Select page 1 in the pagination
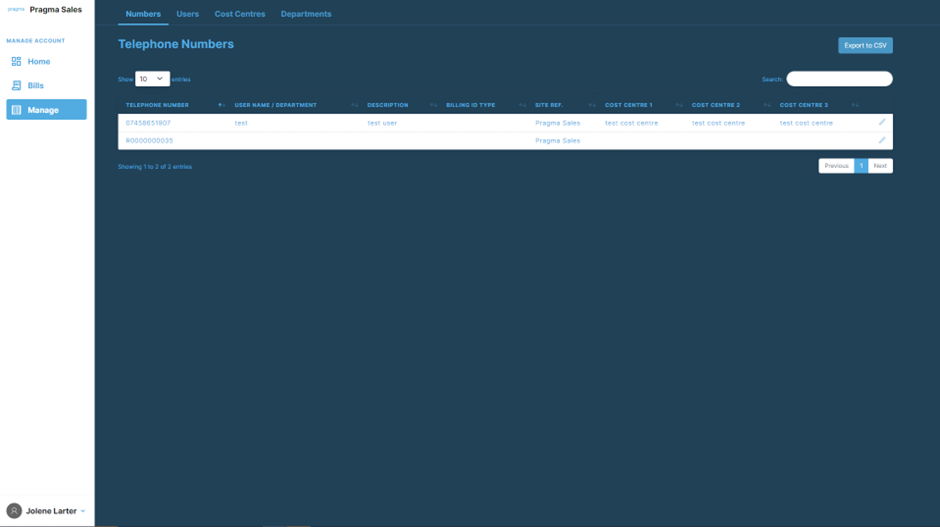The width and height of the screenshot is (940, 527). click(861, 166)
